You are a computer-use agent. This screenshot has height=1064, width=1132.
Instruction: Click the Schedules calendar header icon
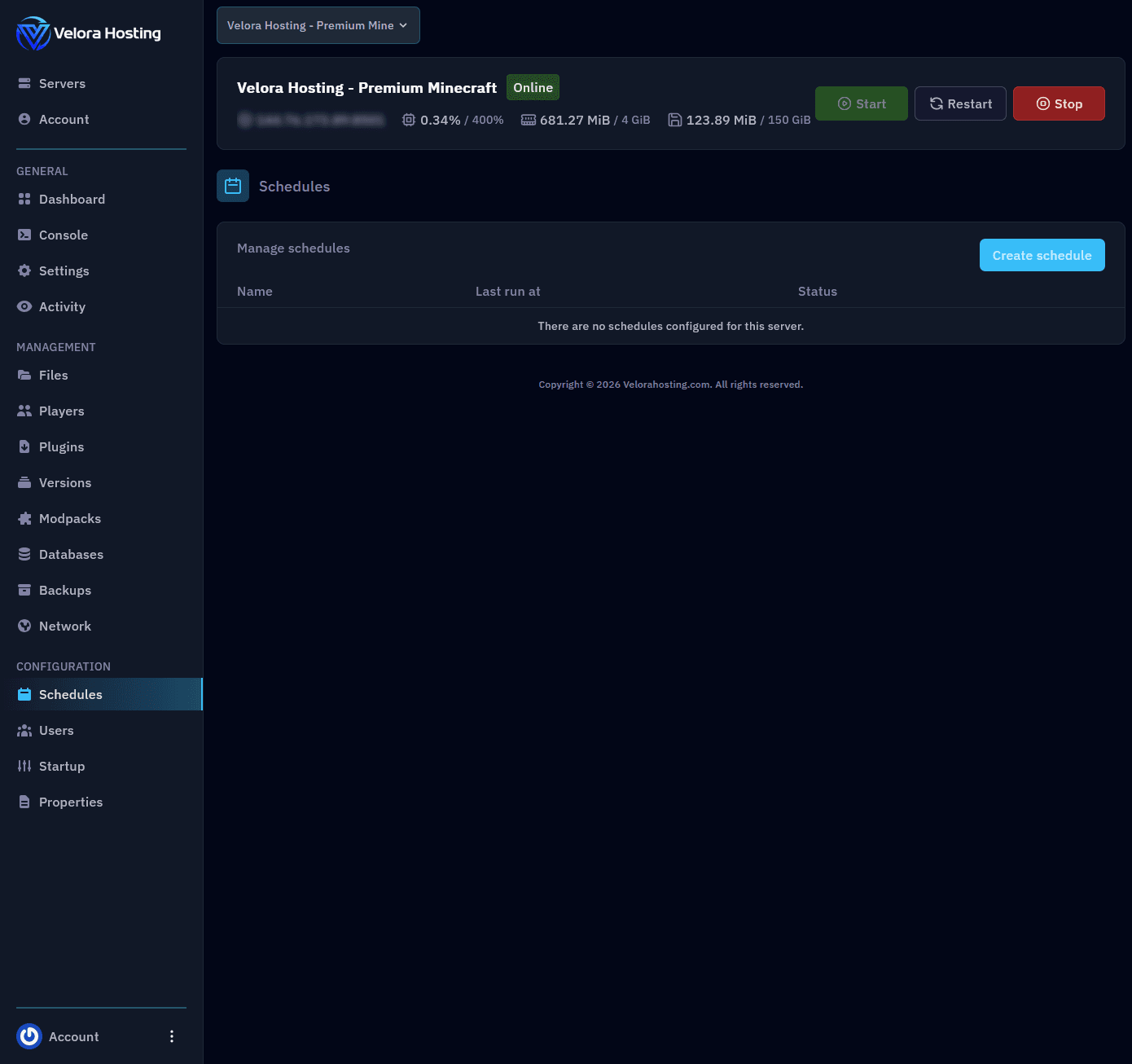233,186
